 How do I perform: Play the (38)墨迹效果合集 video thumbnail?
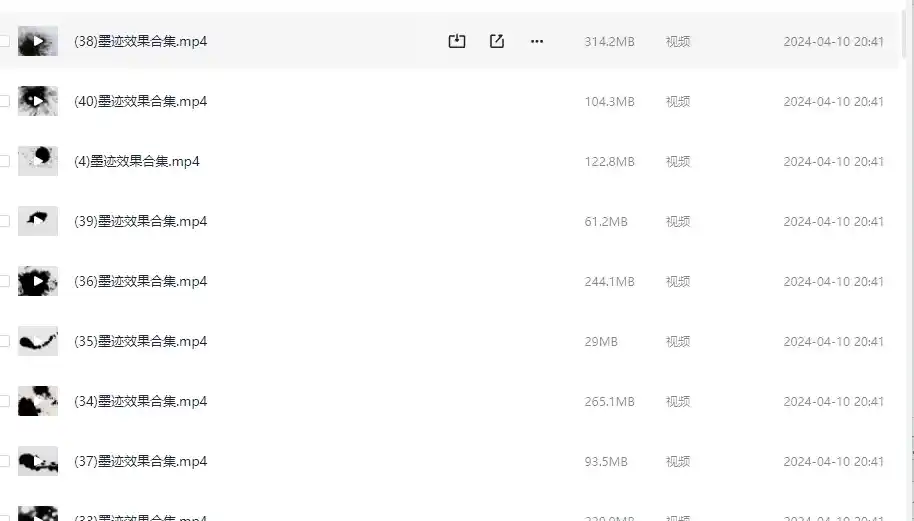[38, 41]
